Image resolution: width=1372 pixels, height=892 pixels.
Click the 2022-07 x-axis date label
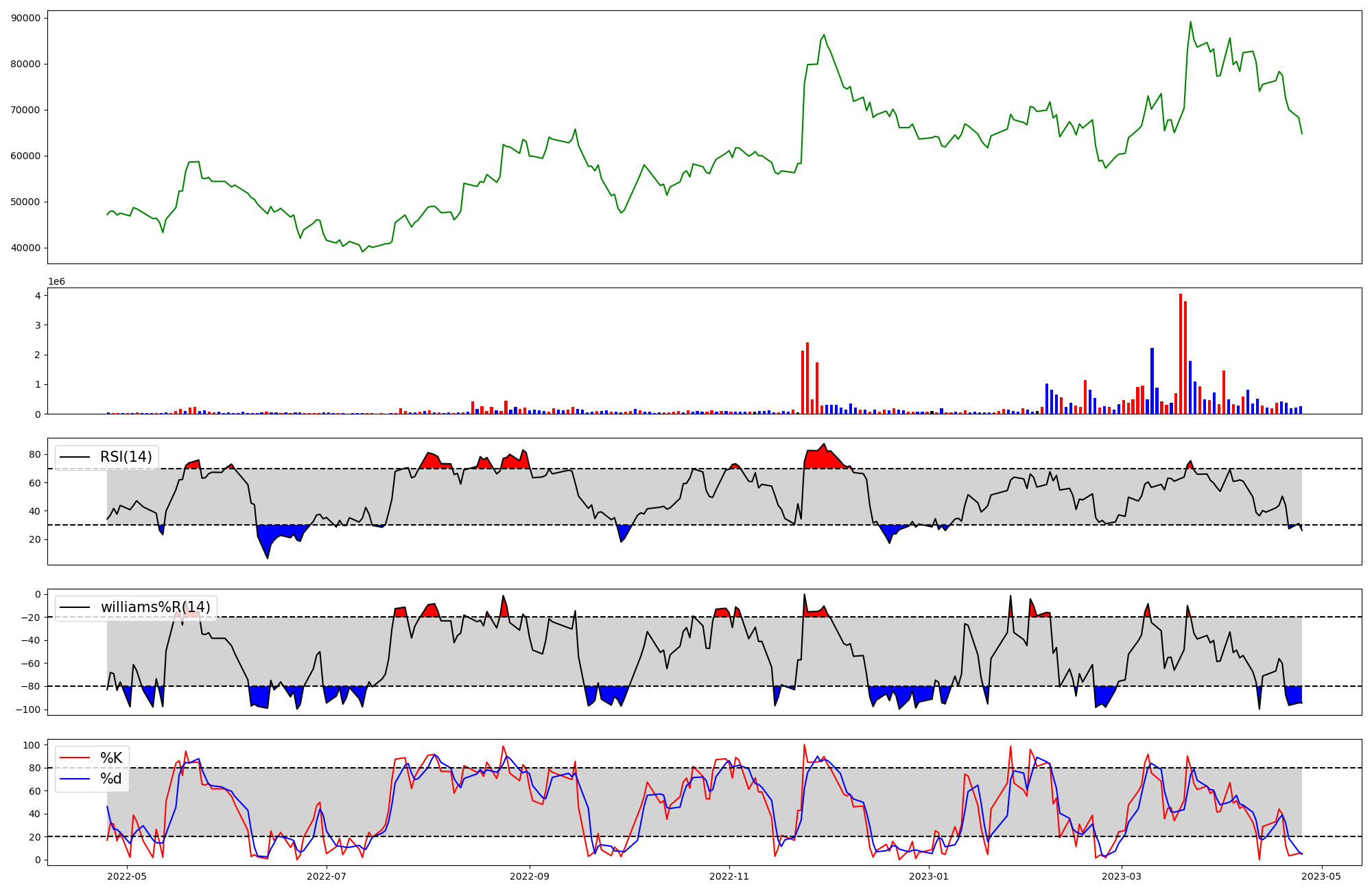[x=327, y=876]
